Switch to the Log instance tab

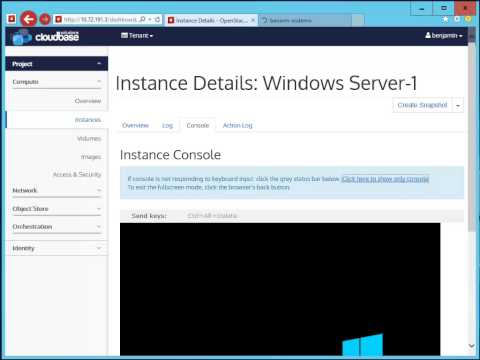[x=167, y=125]
